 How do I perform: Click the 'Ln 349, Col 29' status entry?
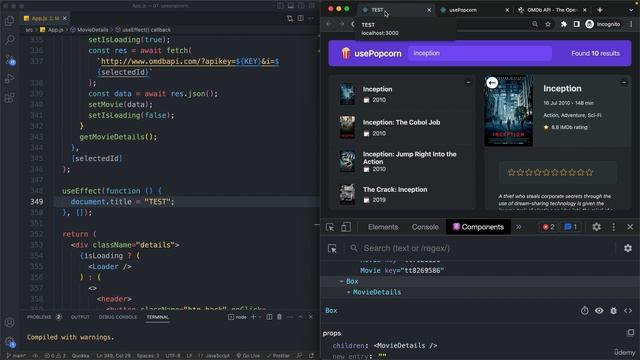(x=113, y=356)
